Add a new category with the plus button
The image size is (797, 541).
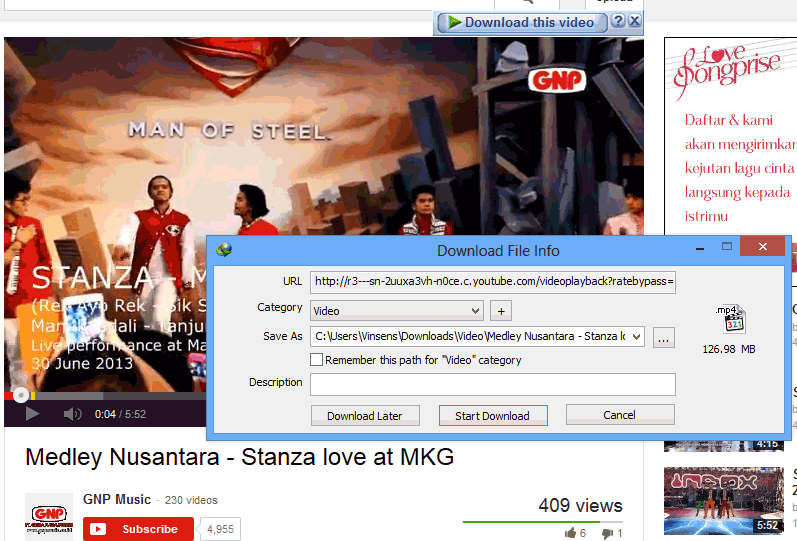click(501, 311)
